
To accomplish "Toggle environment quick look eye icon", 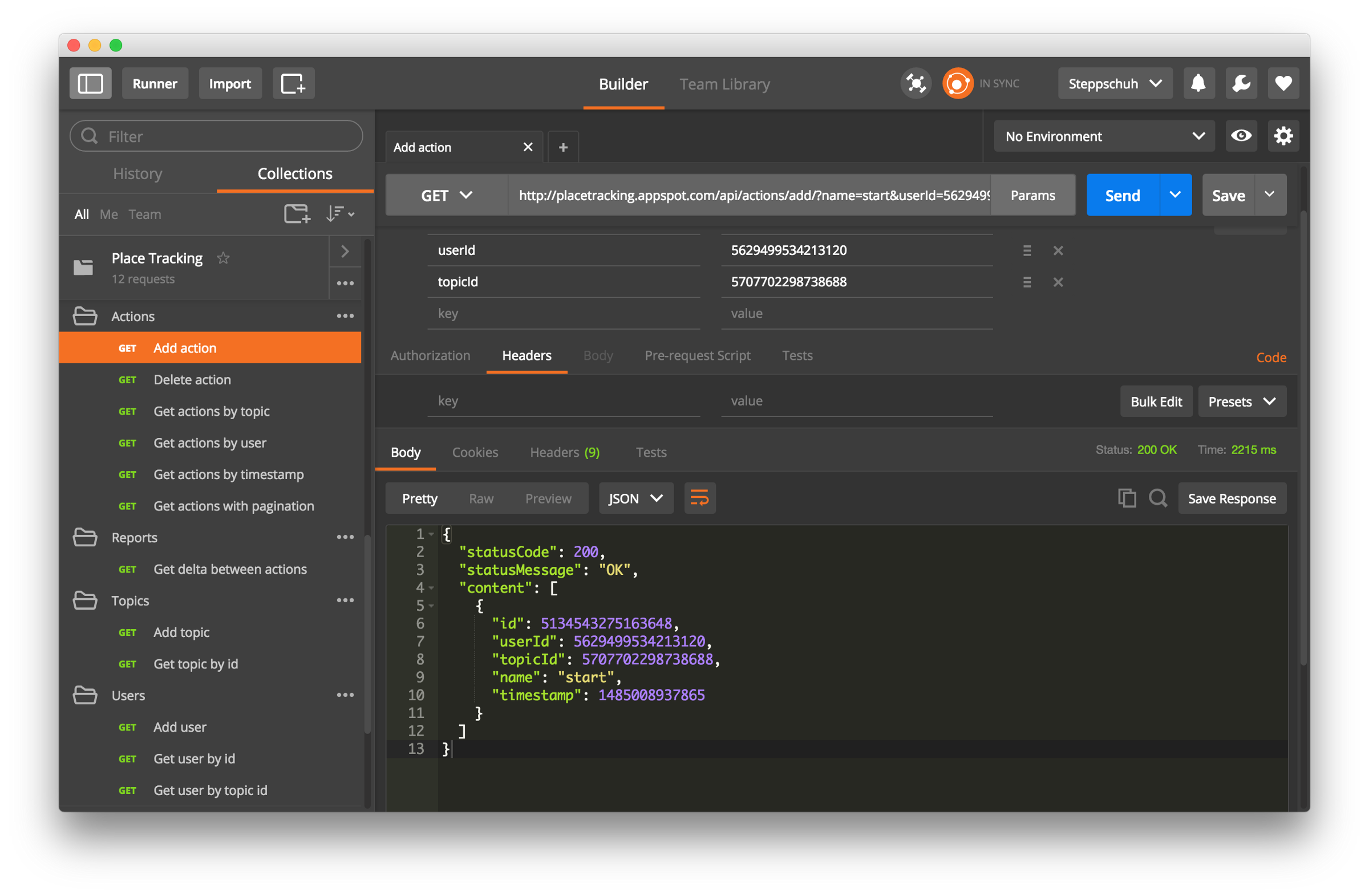I will [1241, 136].
